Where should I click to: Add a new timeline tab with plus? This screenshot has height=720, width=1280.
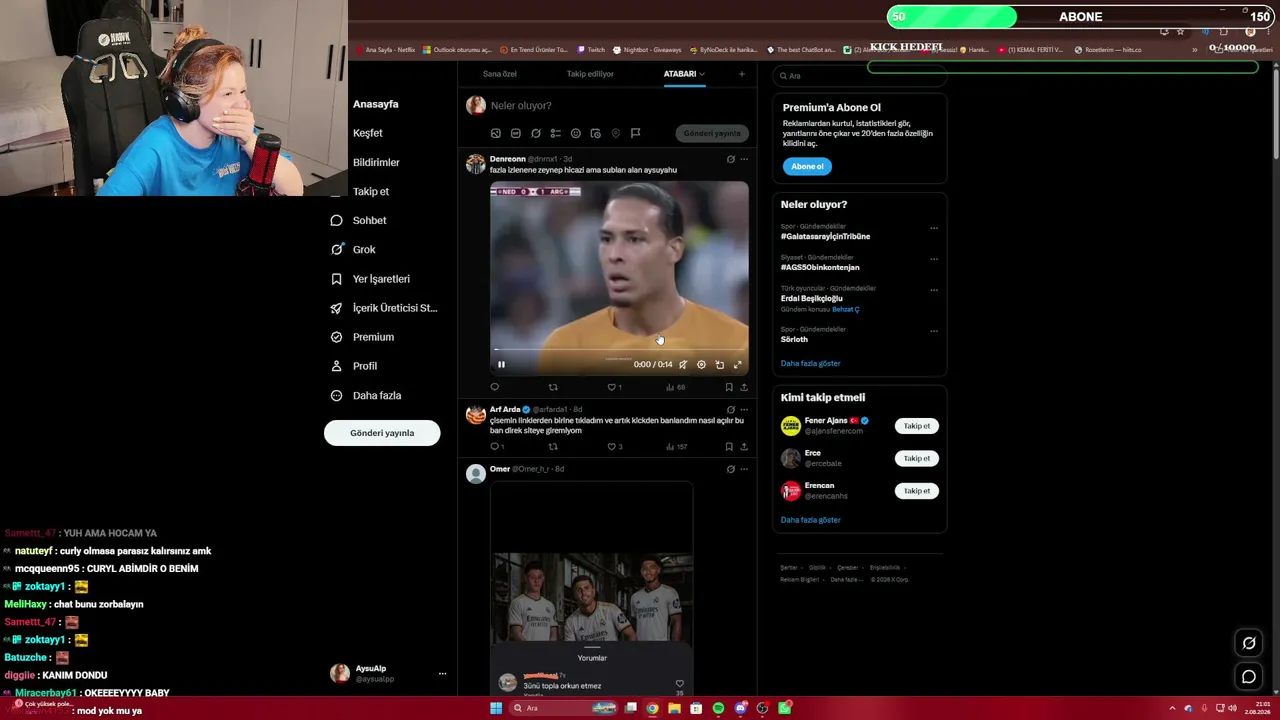coord(742,74)
